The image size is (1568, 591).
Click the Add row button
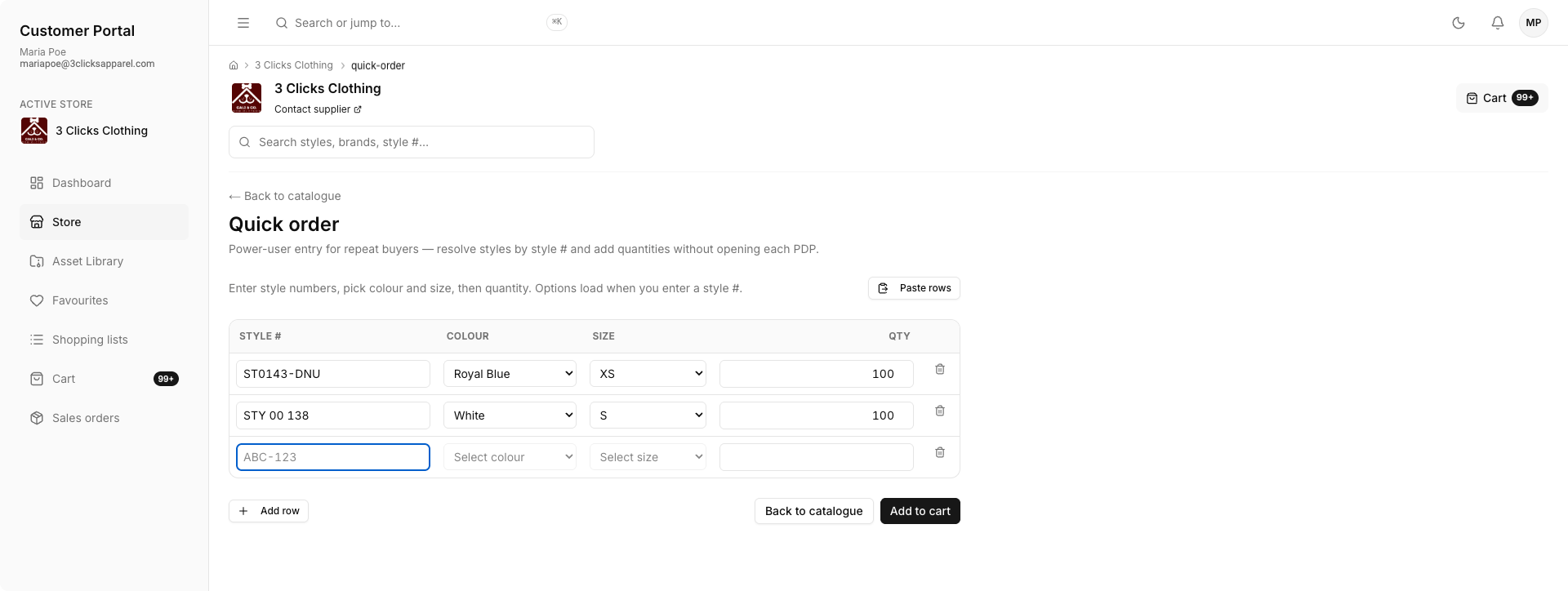tap(269, 511)
